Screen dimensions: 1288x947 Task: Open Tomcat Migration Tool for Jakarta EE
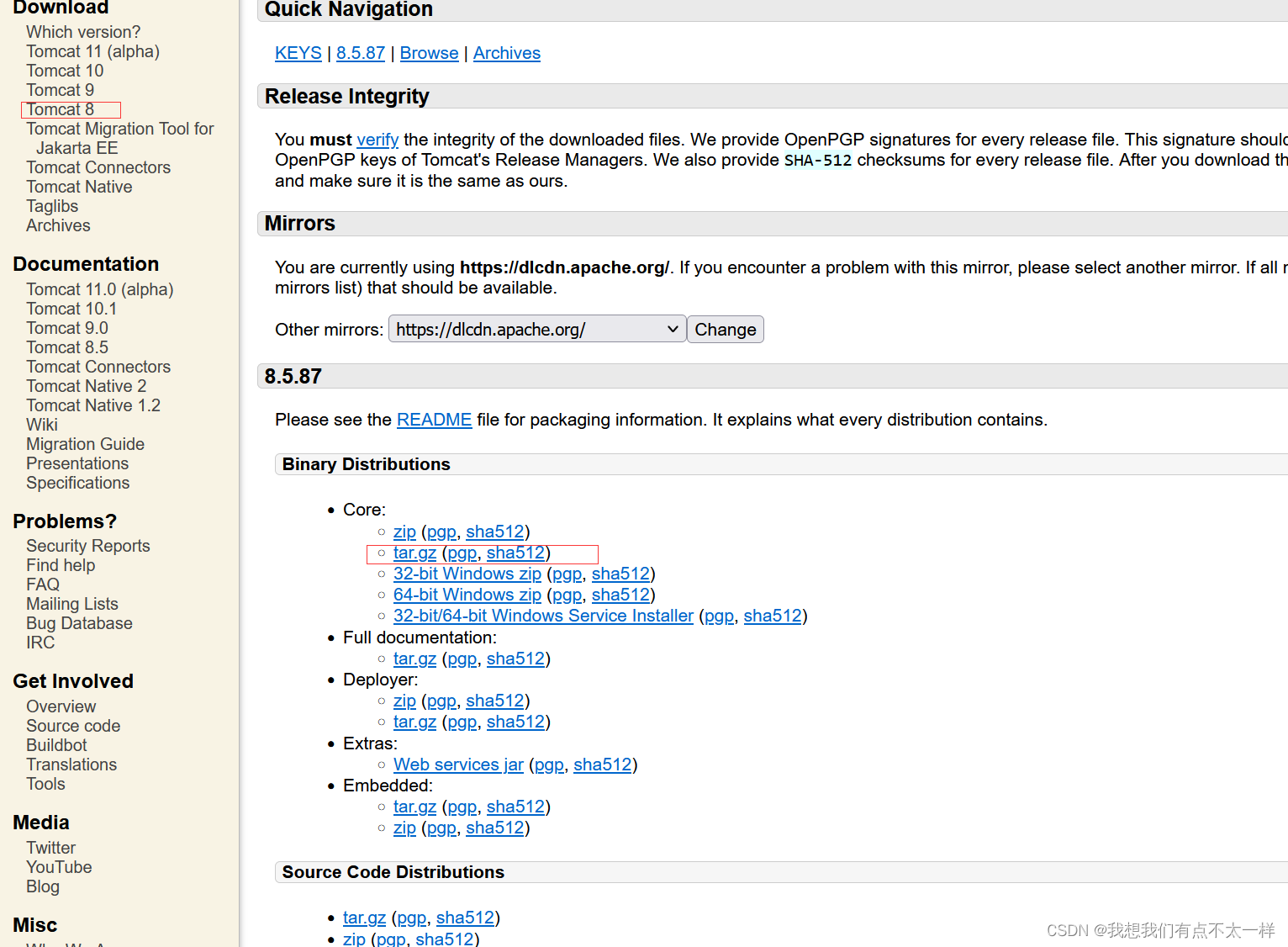120,138
